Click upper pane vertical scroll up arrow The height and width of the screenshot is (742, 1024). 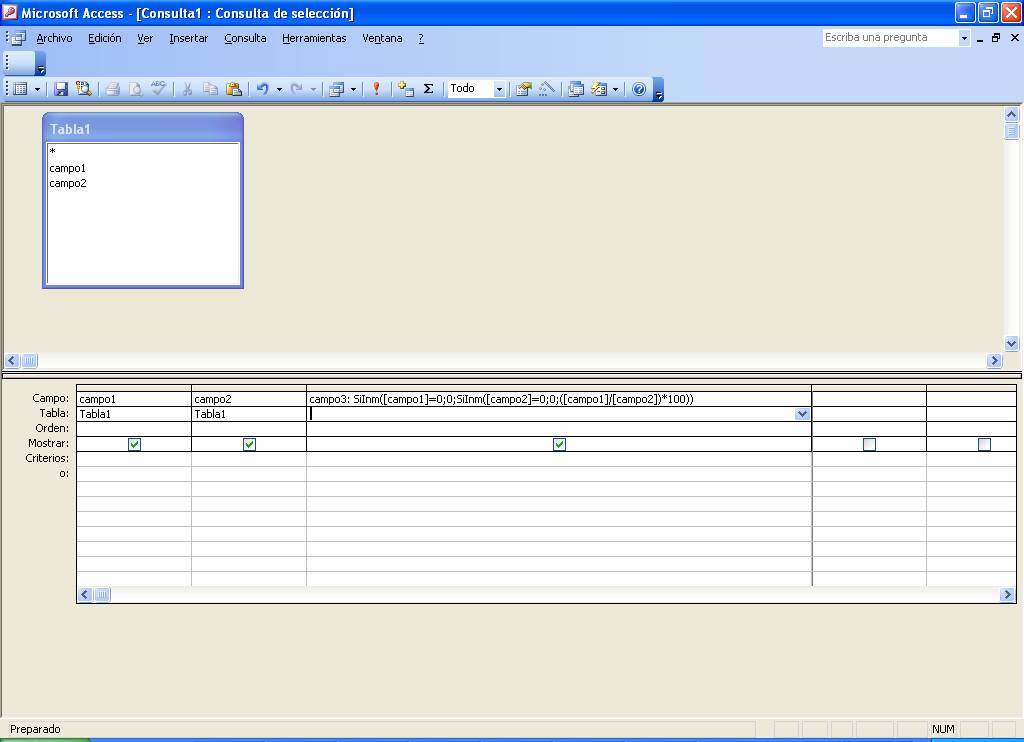[x=1012, y=114]
